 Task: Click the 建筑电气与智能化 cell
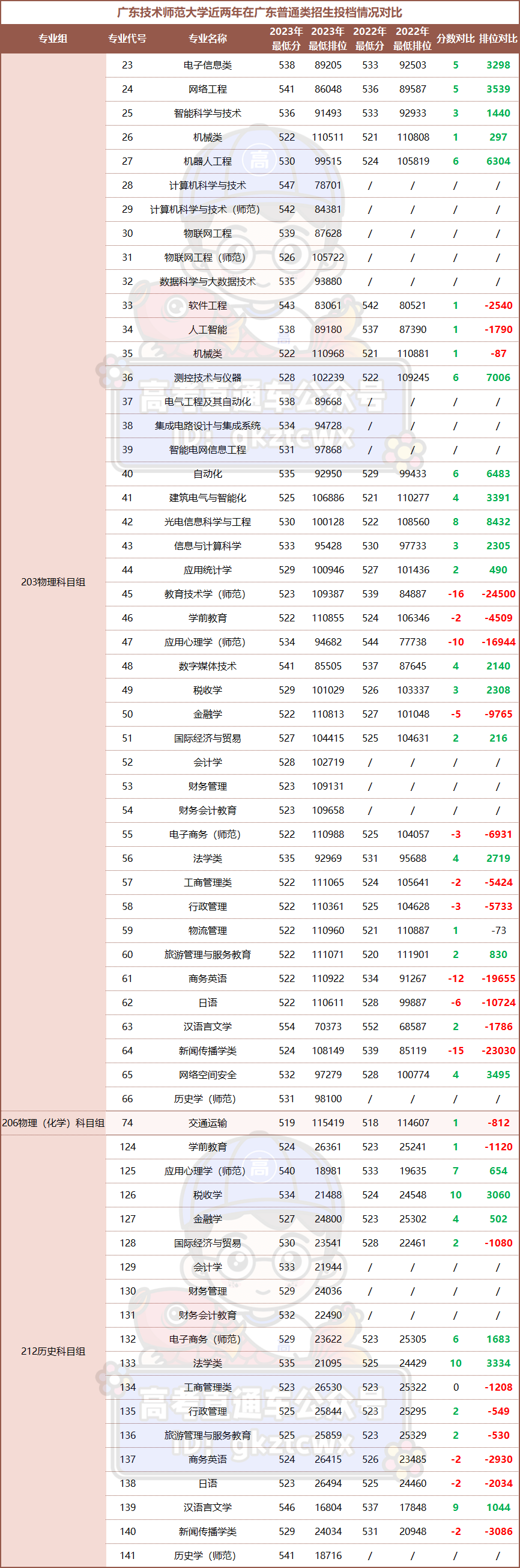coord(207,498)
